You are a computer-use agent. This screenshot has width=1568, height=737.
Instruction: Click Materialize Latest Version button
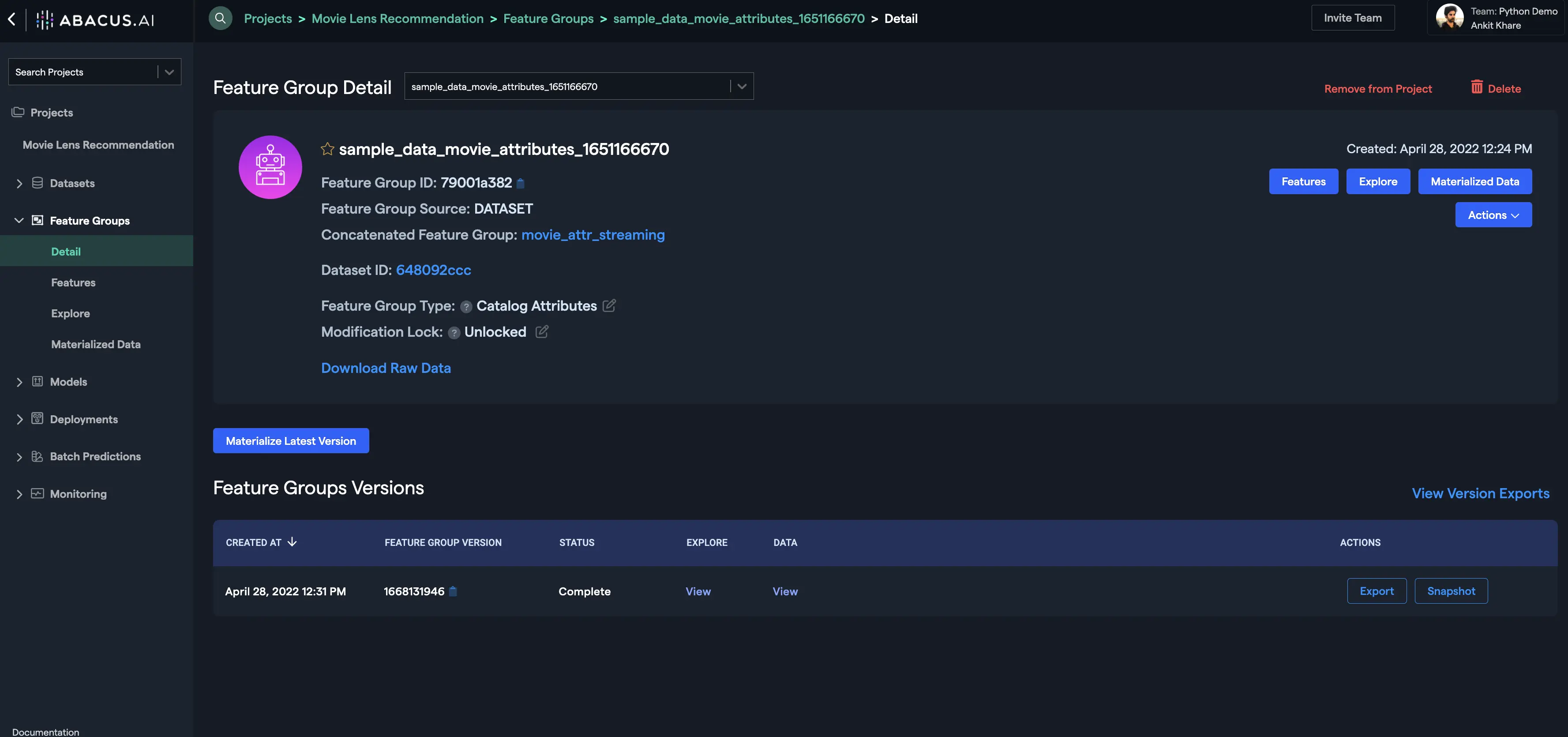(290, 441)
